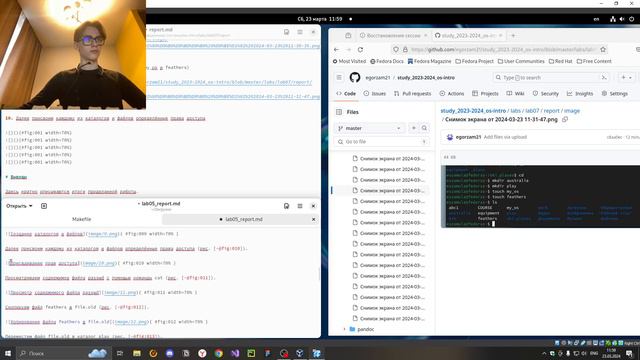The width and height of the screenshot is (640, 360).
Task: Open GitHub global navigation hamburger menu
Action: (x=339, y=78)
